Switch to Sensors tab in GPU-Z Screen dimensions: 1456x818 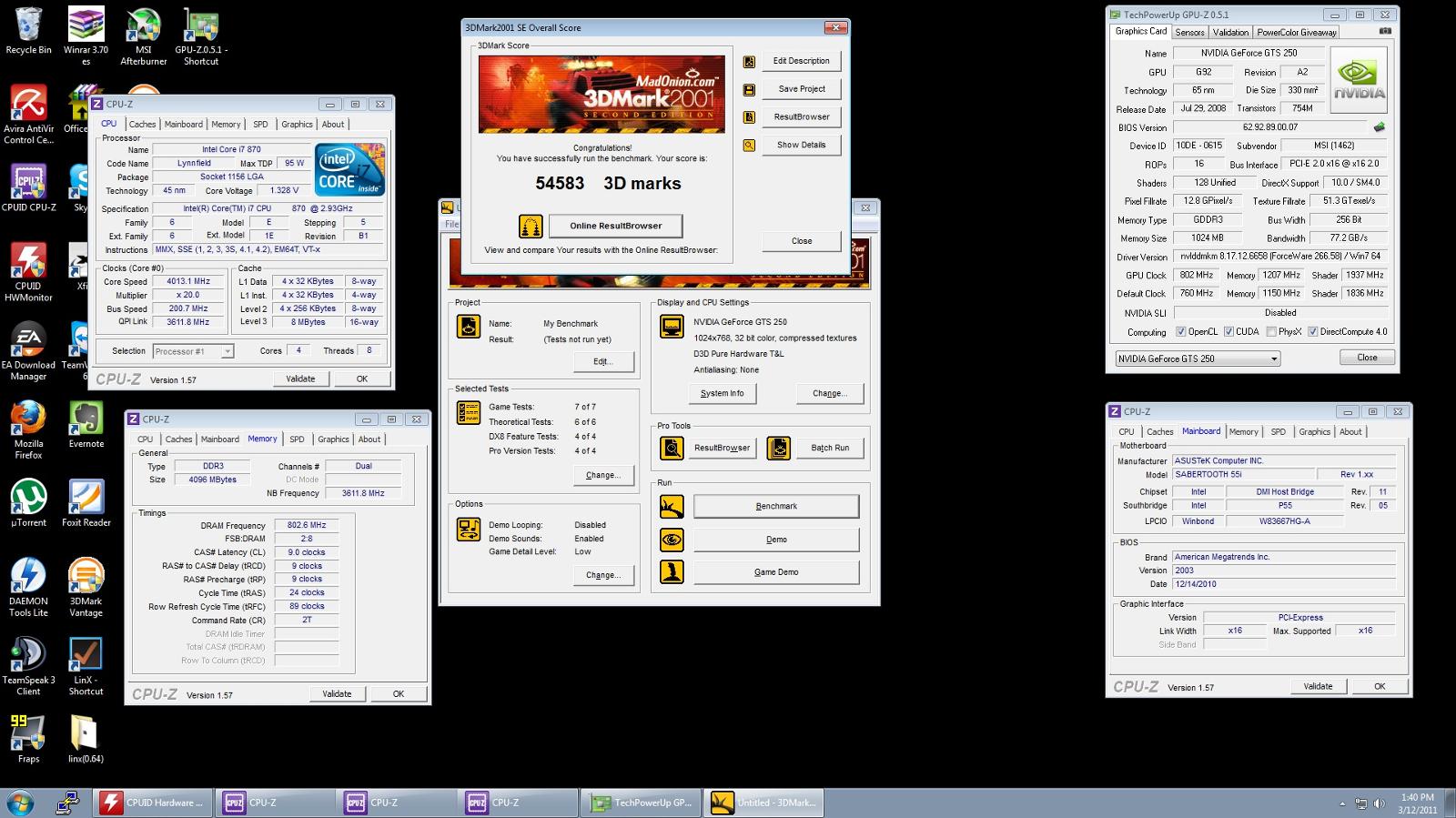pyautogui.click(x=1189, y=32)
